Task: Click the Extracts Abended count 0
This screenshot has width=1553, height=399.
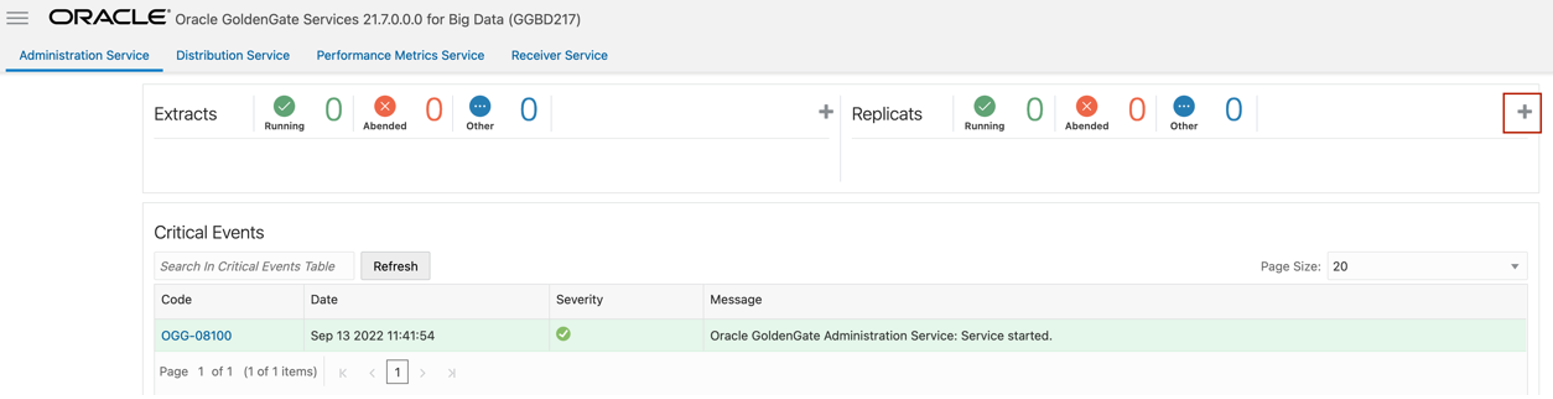Action: 433,110
